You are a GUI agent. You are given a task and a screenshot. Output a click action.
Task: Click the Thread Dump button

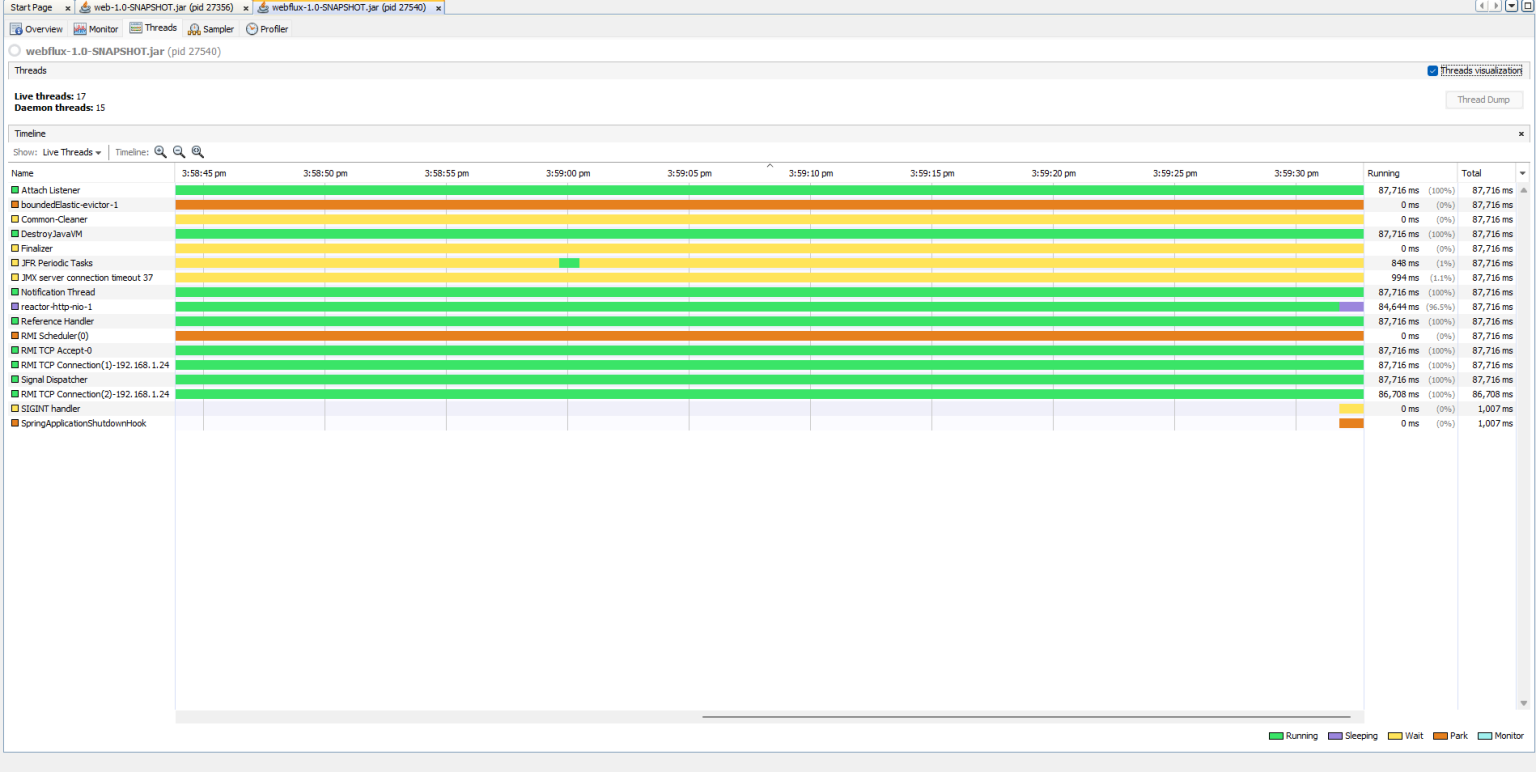1484,100
